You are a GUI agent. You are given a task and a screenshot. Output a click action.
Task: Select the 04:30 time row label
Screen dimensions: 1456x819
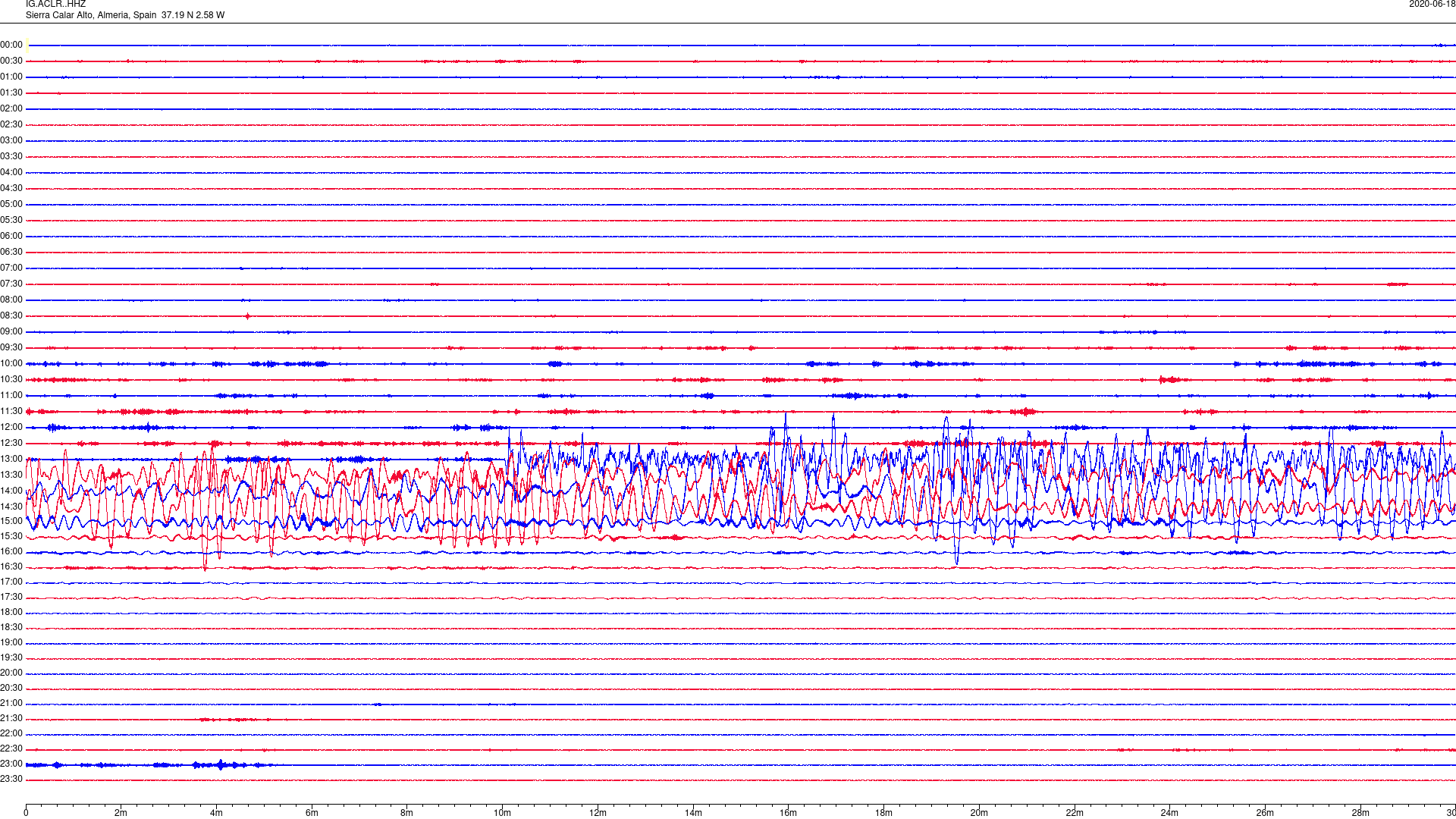[11, 188]
